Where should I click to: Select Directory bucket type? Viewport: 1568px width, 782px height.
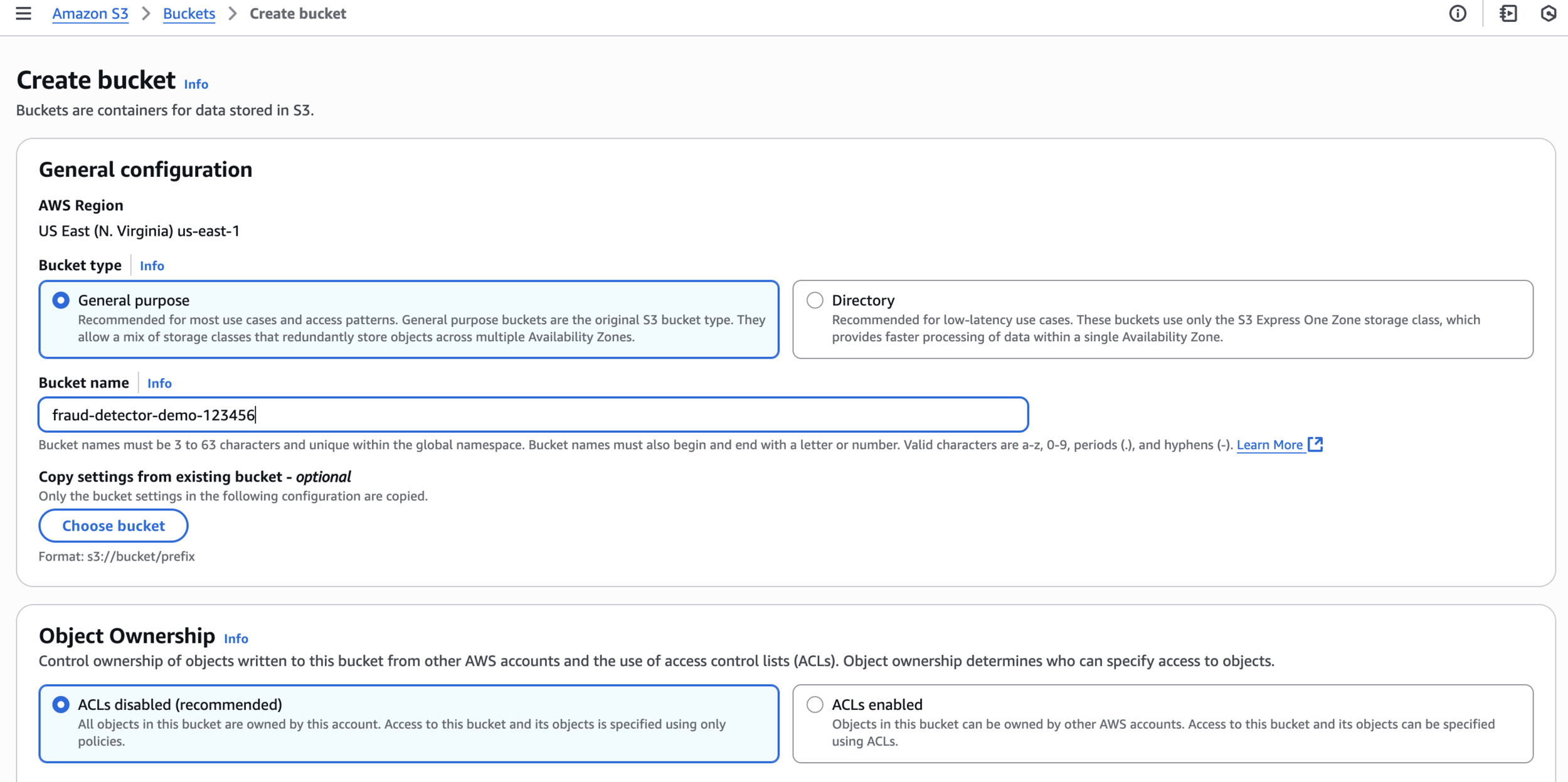pos(815,300)
